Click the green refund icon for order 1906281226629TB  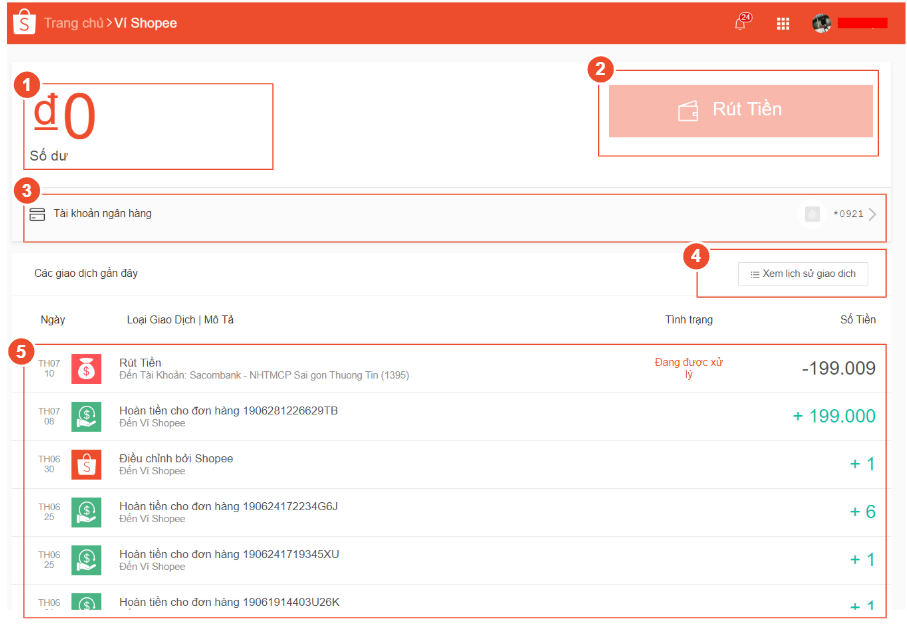pyautogui.click(x=86, y=416)
